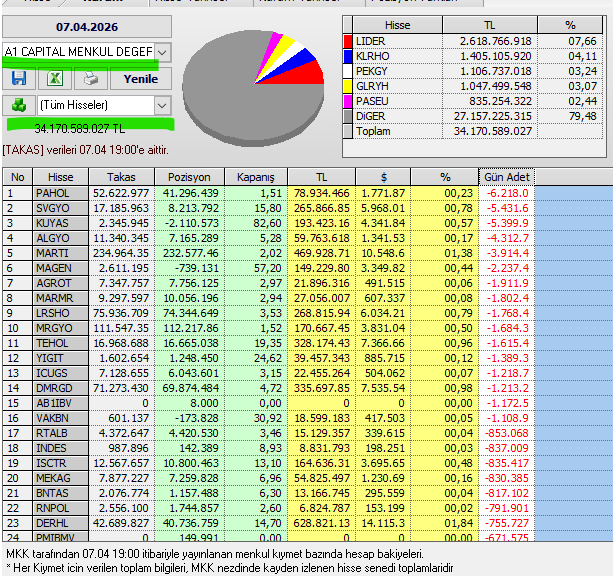613x576 pixels.
Task: Select the MRGYO stock cell
Action: point(61,328)
